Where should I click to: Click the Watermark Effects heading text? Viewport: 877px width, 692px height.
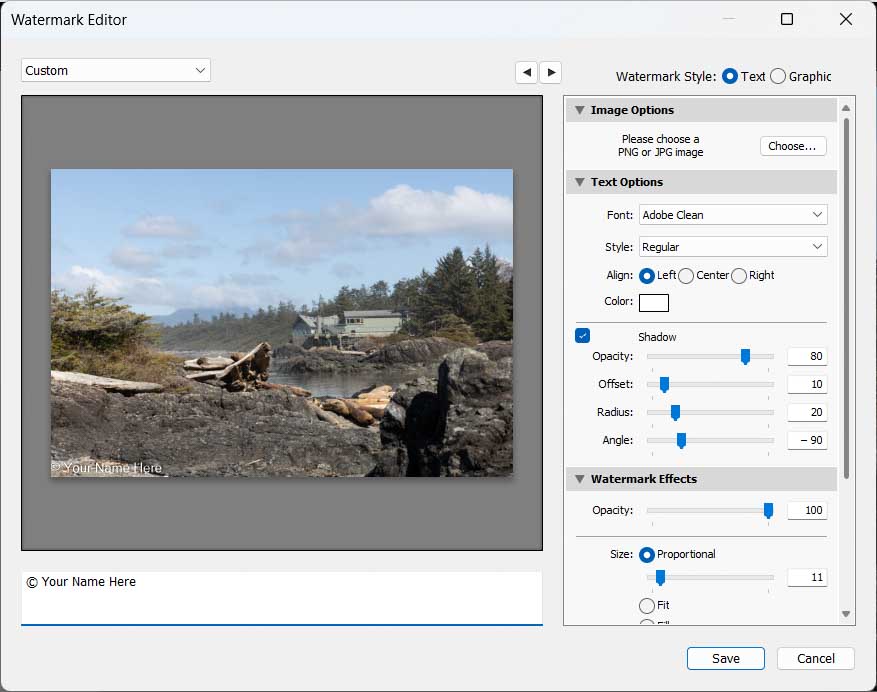(x=644, y=479)
